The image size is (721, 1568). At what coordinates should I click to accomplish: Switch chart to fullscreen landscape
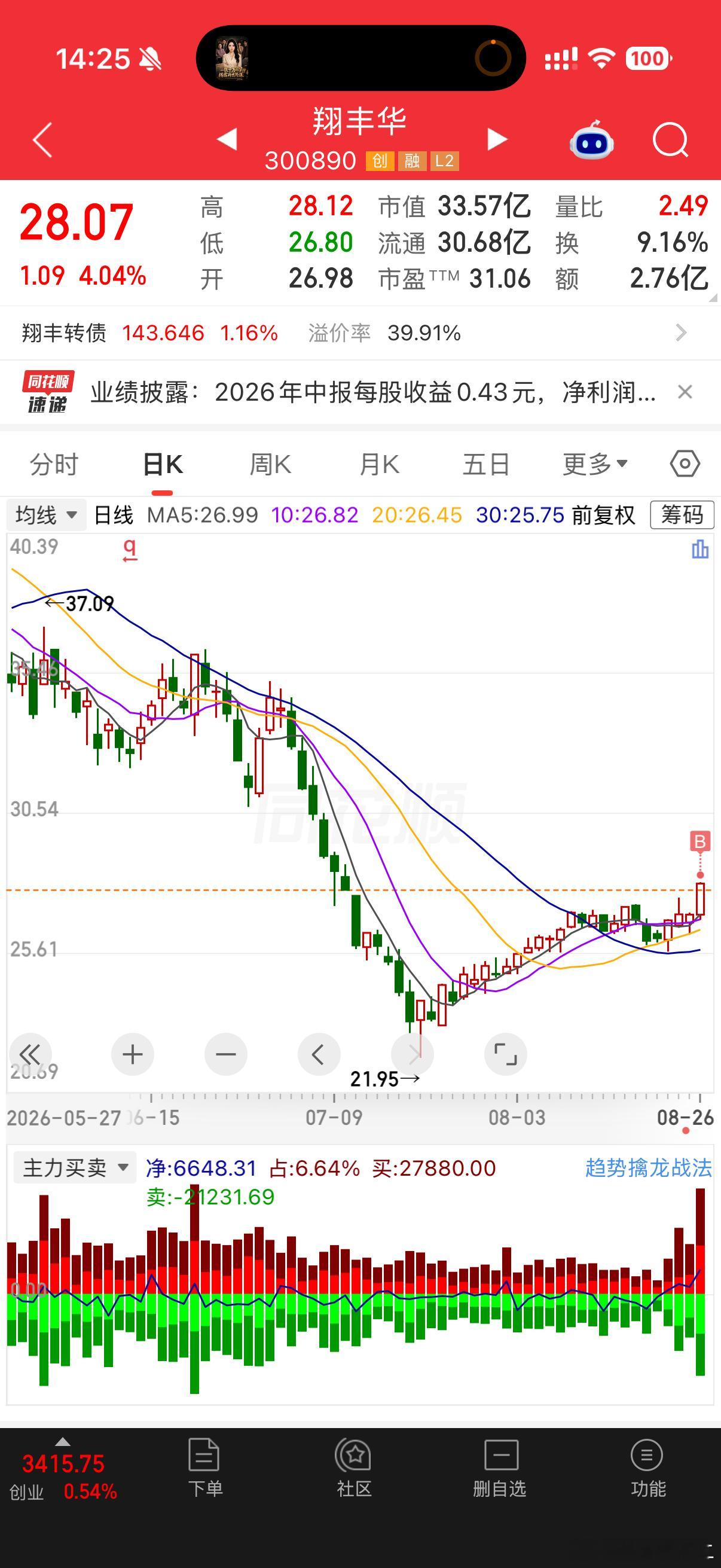pyautogui.click(x=506, y=1054)
